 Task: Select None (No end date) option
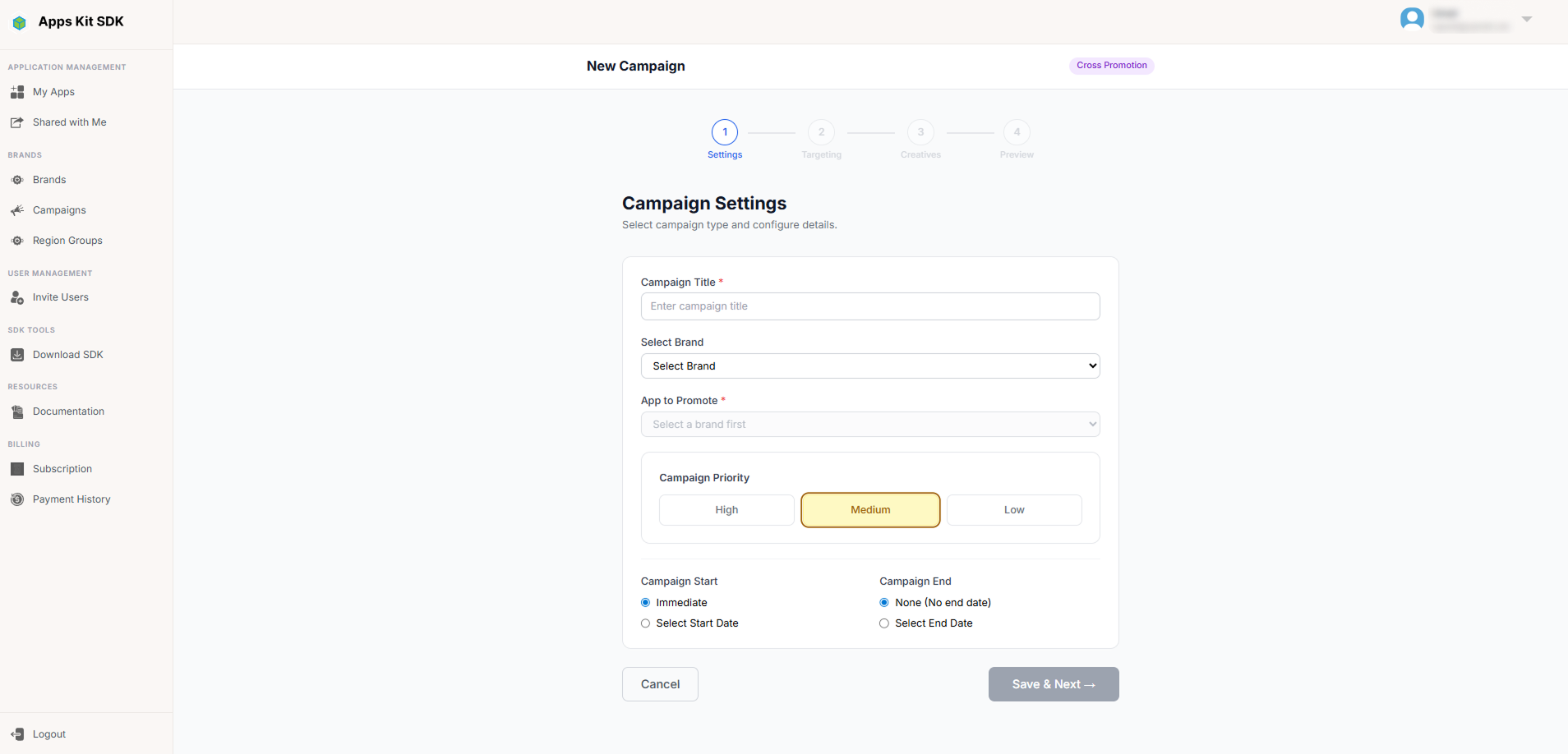click(884, 603)
